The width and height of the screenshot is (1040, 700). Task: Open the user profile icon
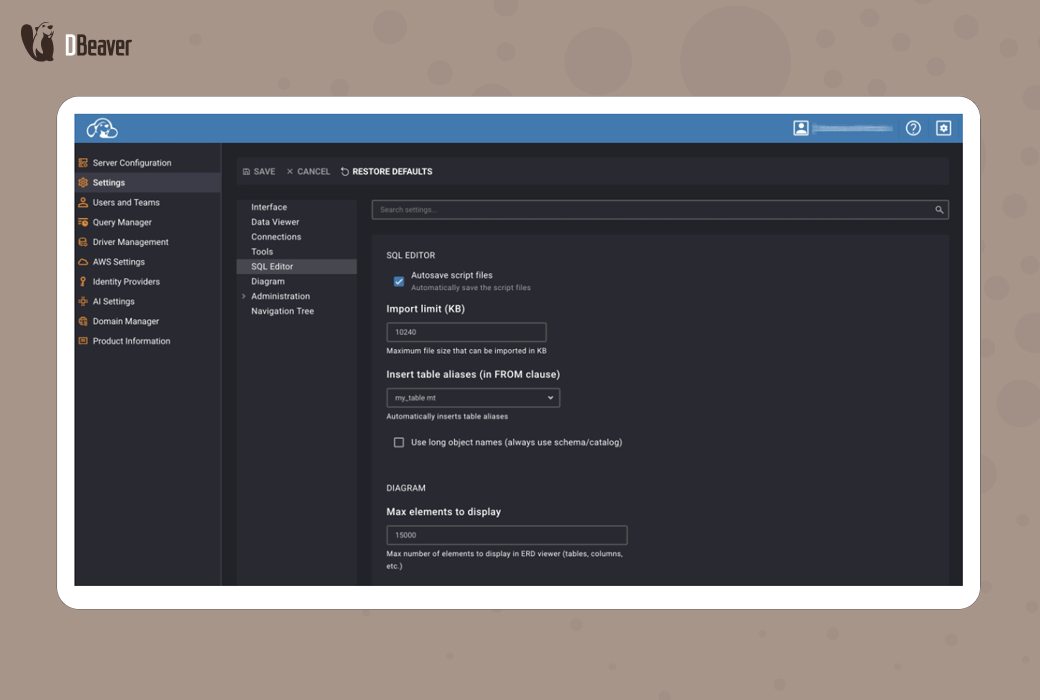click(x=801, y=128)
